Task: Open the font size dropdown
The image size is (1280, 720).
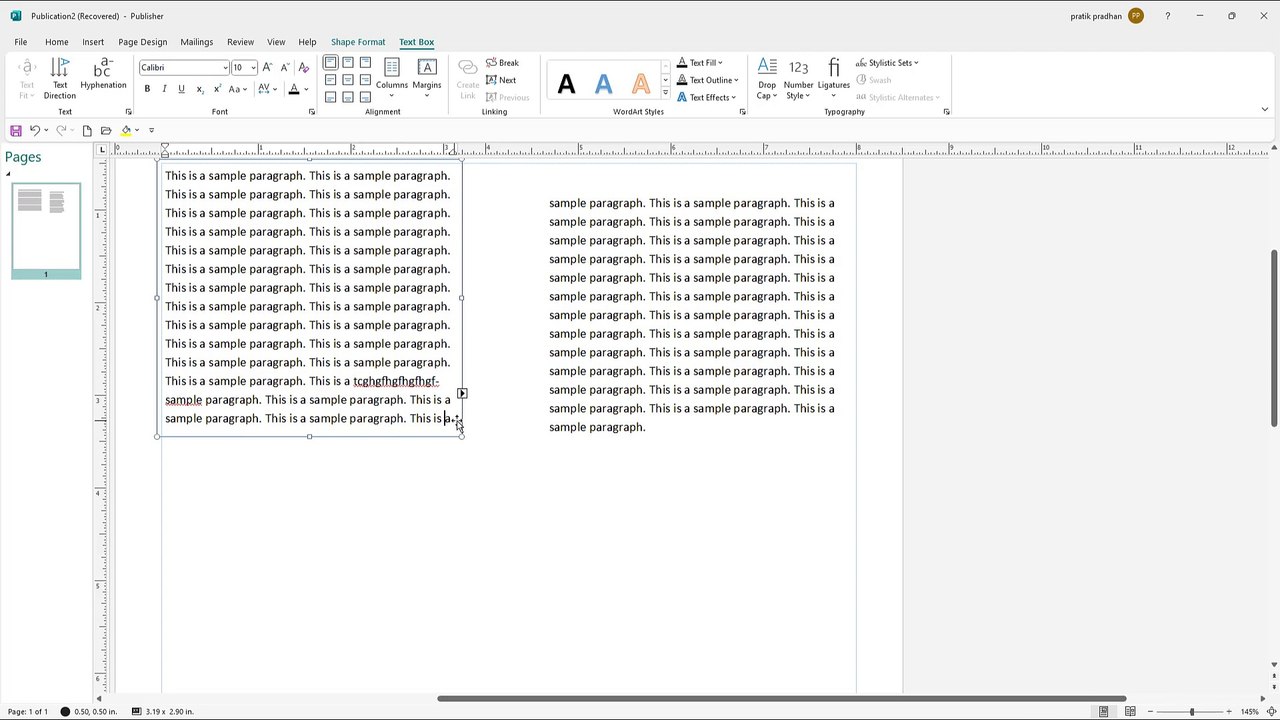Action: pyautogui.click(x=253, y=67)
